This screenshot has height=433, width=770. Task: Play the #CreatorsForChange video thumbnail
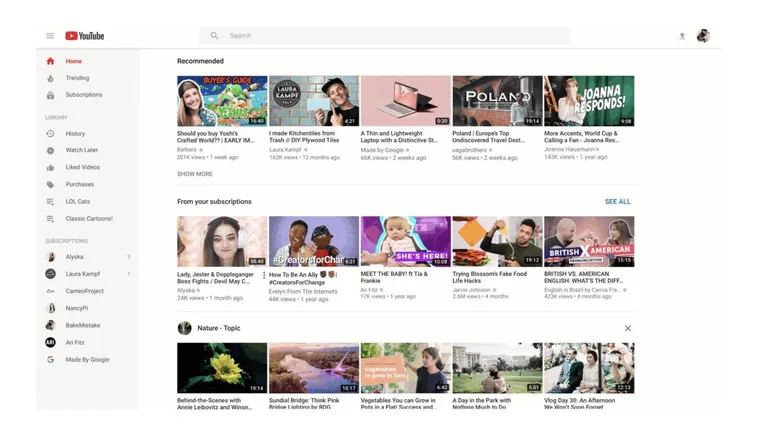click(x=314, y=242)
